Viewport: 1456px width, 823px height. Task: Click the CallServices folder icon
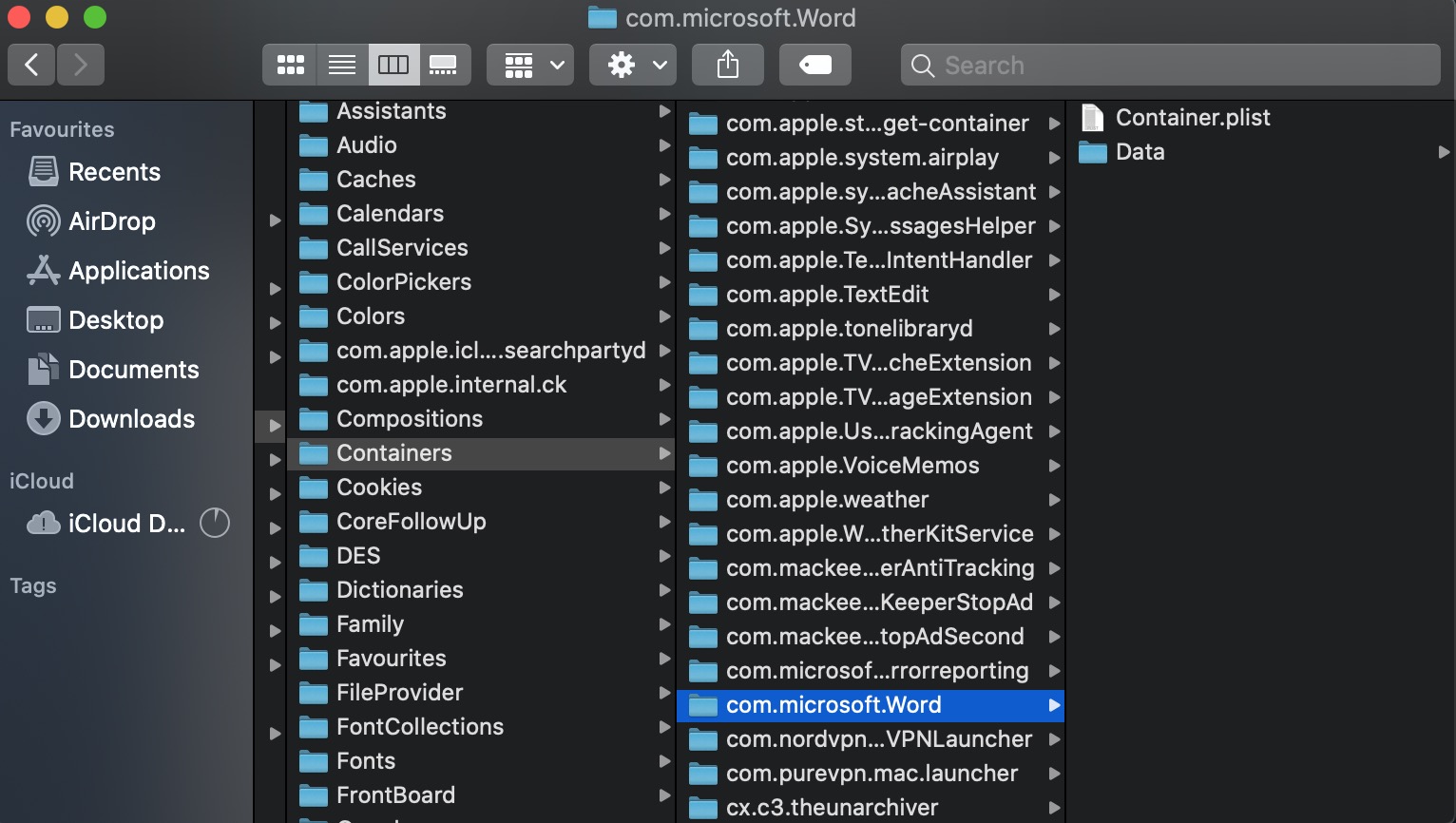tap(314, 248)
